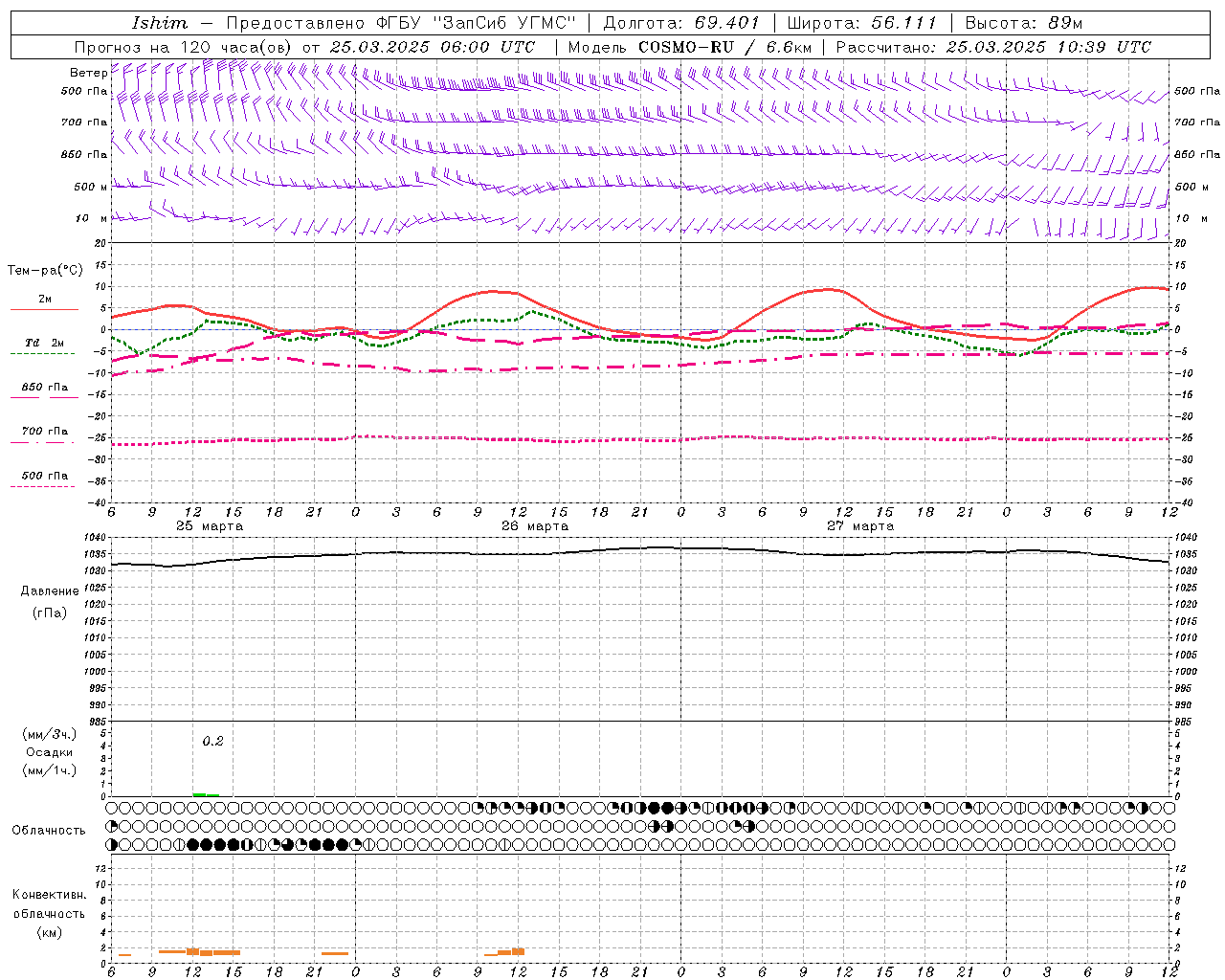Screen dimensions: 1225x980
Task: Click the 'Конвективн.' convective label
Action: [49, 895]
